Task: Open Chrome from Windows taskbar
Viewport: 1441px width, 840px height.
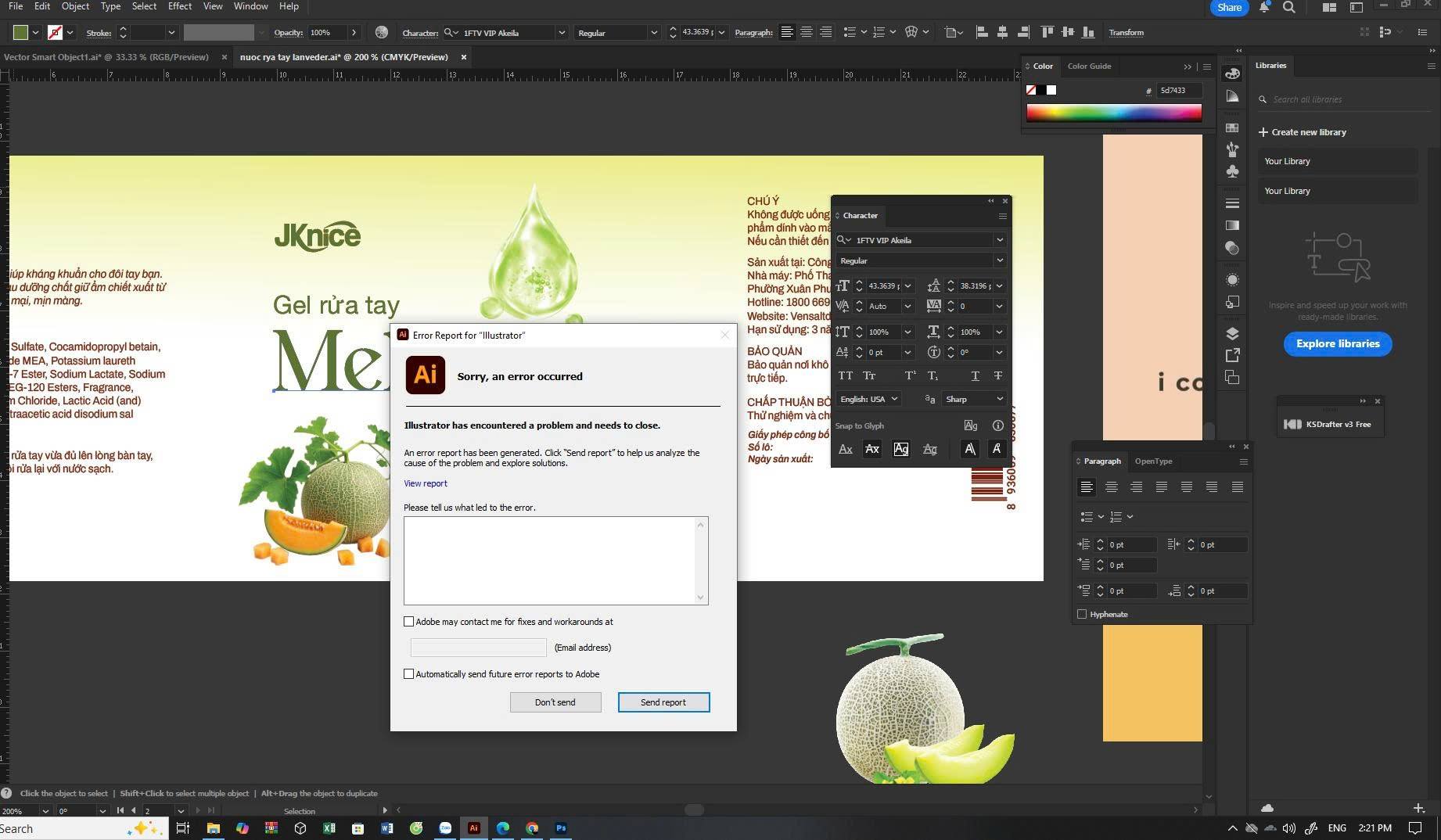Action: 532,827
